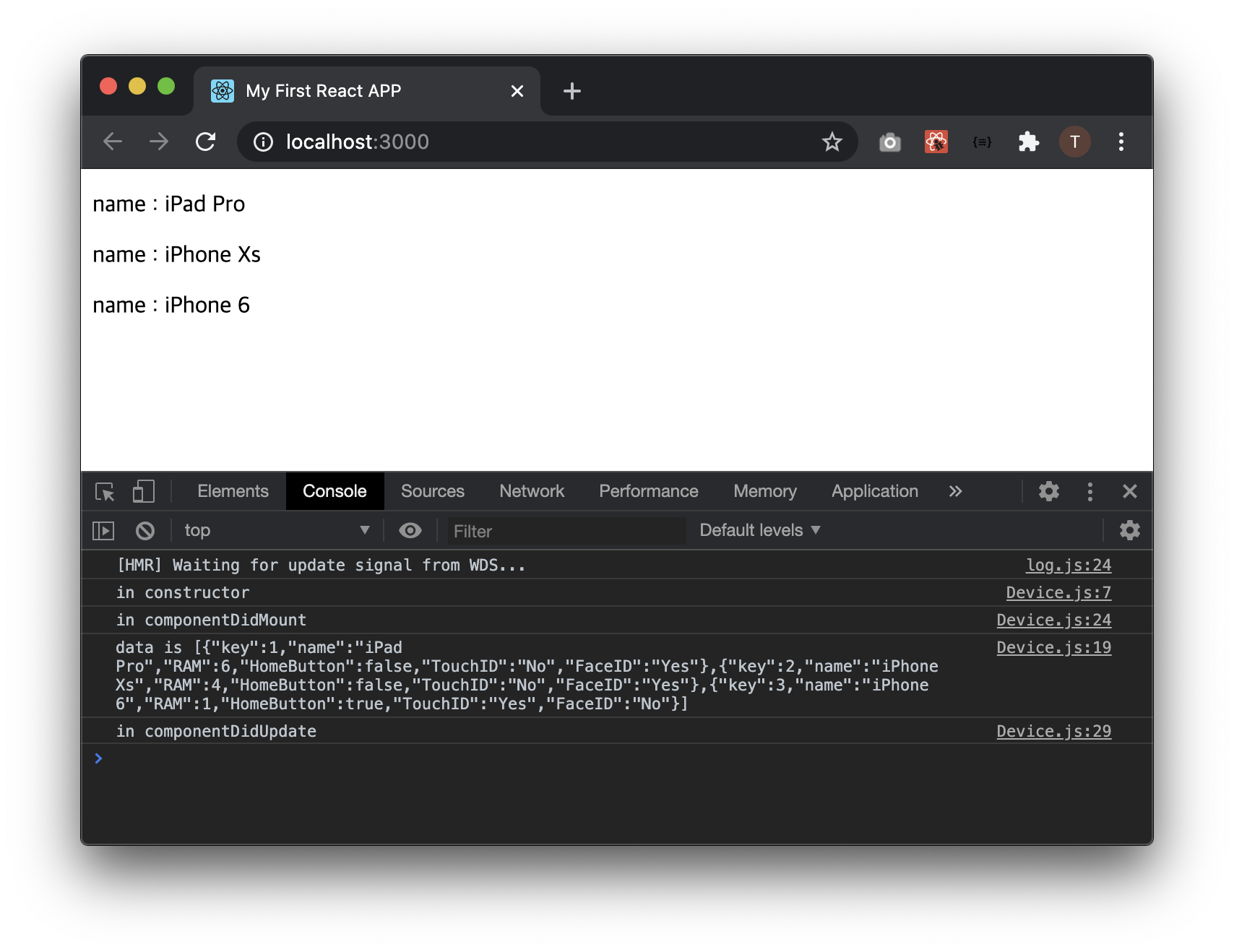Bookmark this page with the star icon
The width and height of the screenshot is (1234, 952).
(x=832, y=142)
